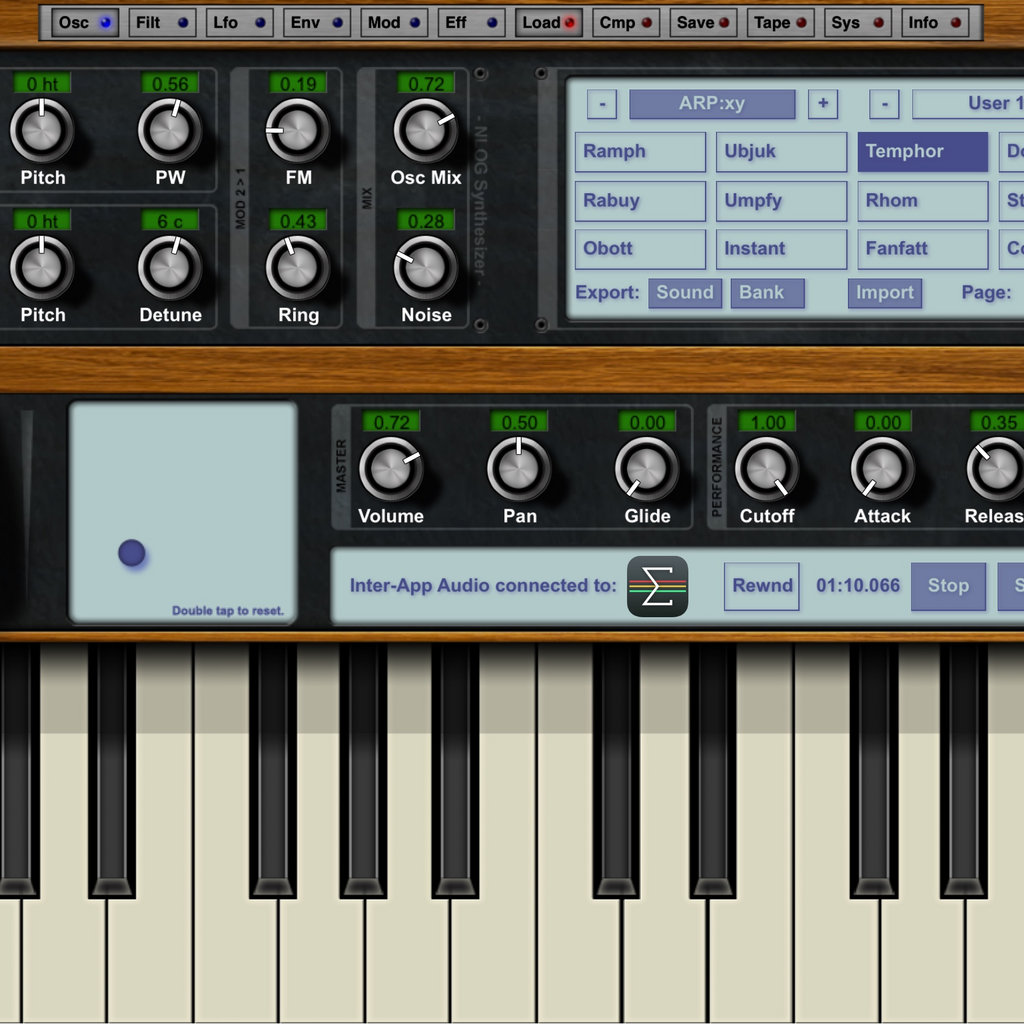The height and width of the screenshot is (1024, 1024).
Task: Toggle the Eff effects panel button
Action: coord(472,22)
